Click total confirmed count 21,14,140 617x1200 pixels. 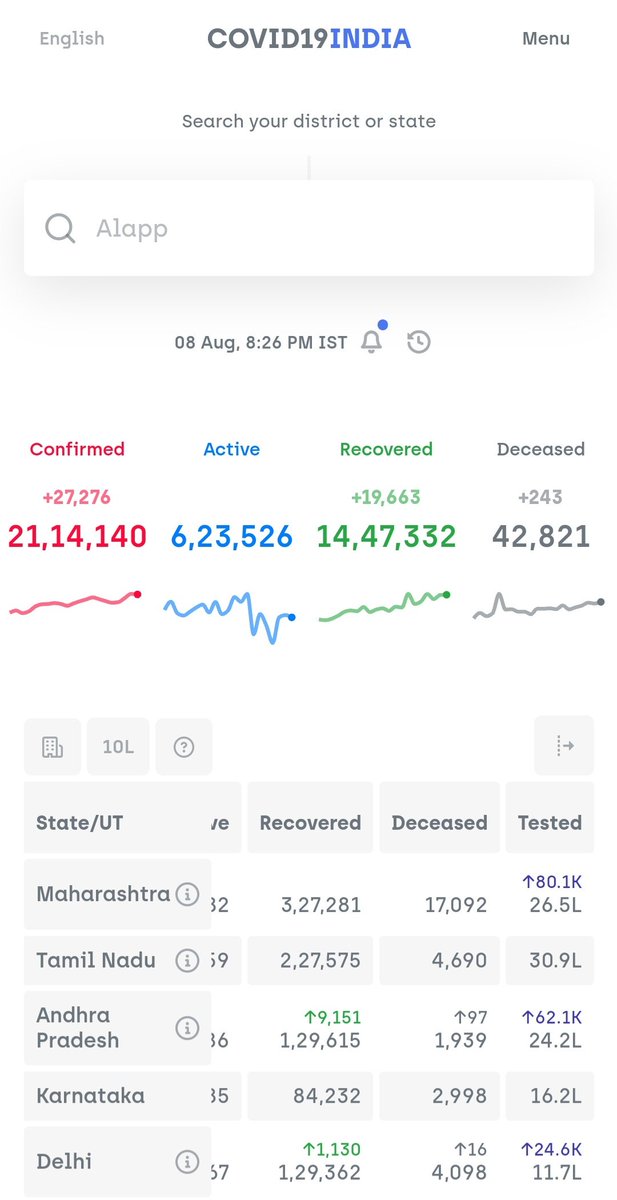click(77, 537)
